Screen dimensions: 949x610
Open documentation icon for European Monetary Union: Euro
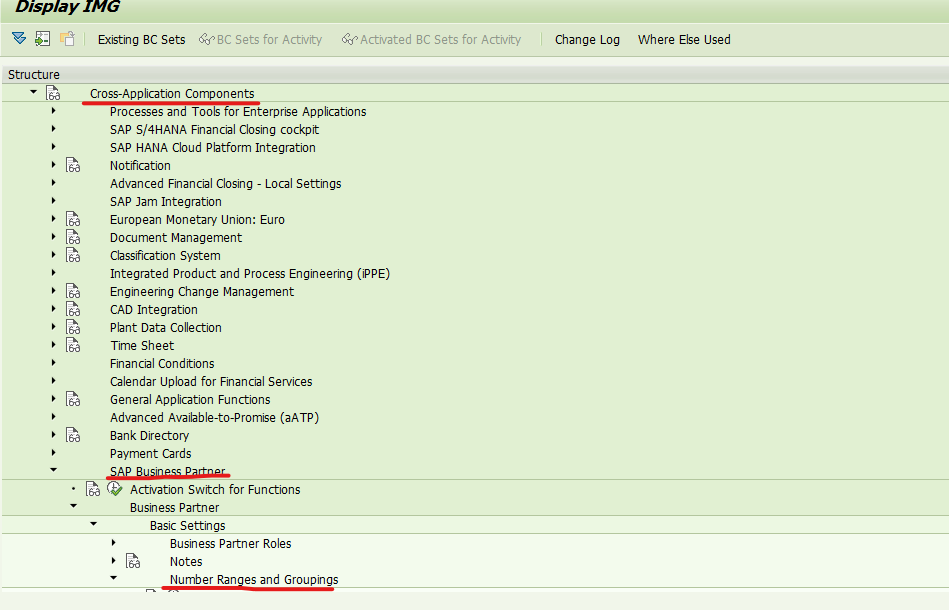pos(73,219)
